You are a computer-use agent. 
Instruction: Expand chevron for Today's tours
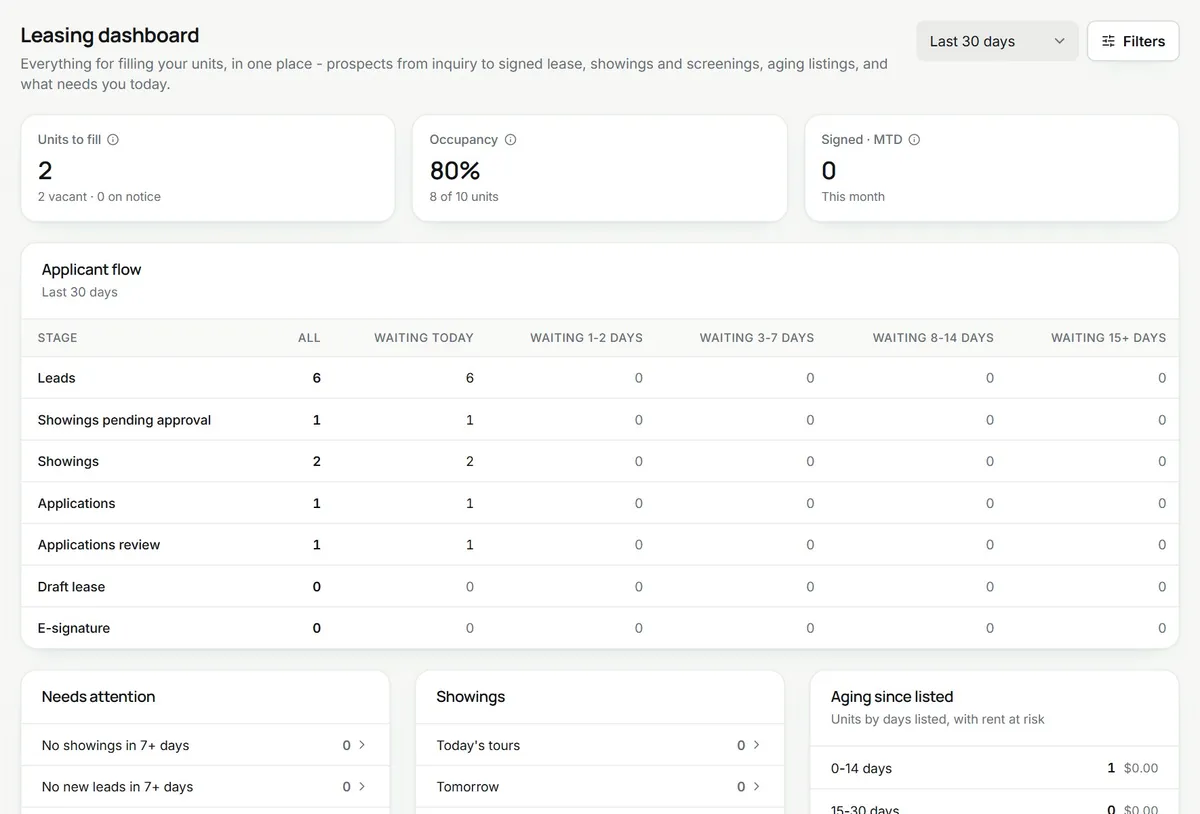(x=757, y=745)
